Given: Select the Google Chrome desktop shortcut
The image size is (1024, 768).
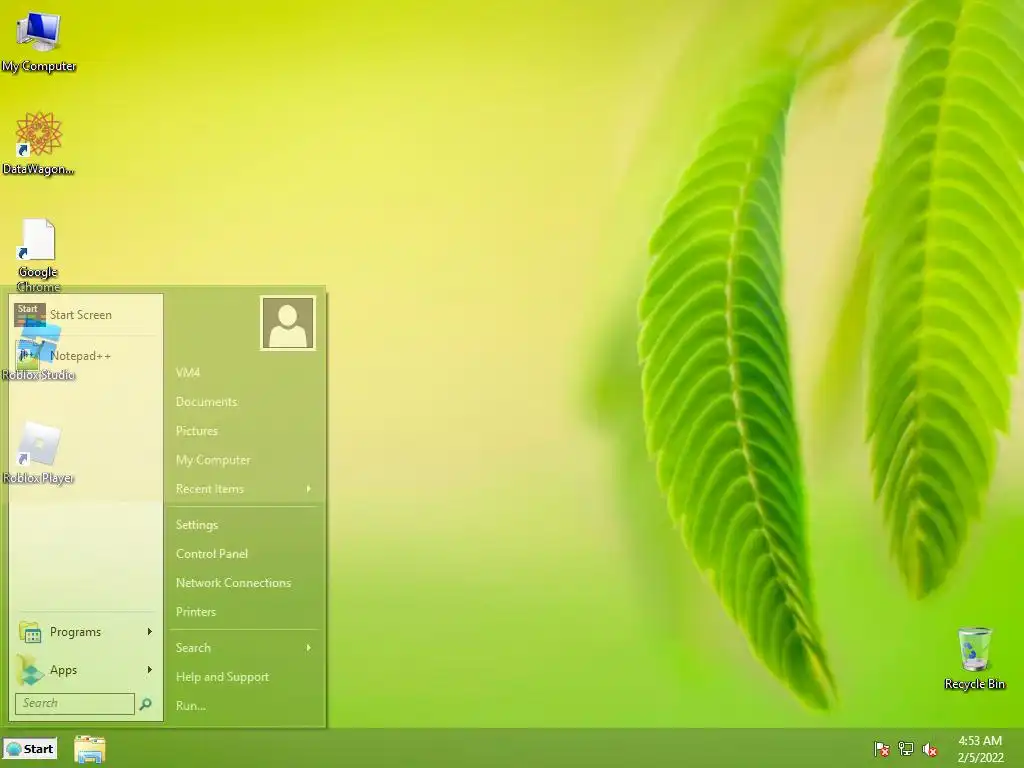Looking at the screenshot, I should coord(39,255).
